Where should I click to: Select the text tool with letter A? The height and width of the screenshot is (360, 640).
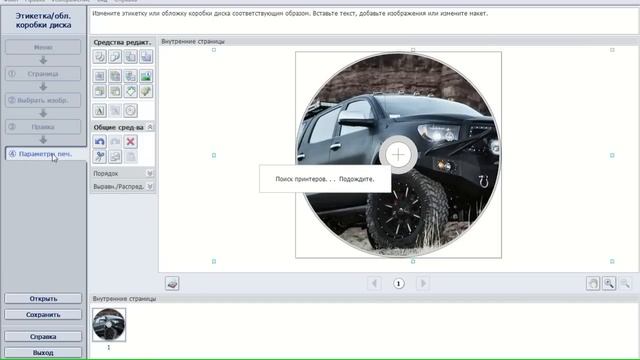pos(100,111)
